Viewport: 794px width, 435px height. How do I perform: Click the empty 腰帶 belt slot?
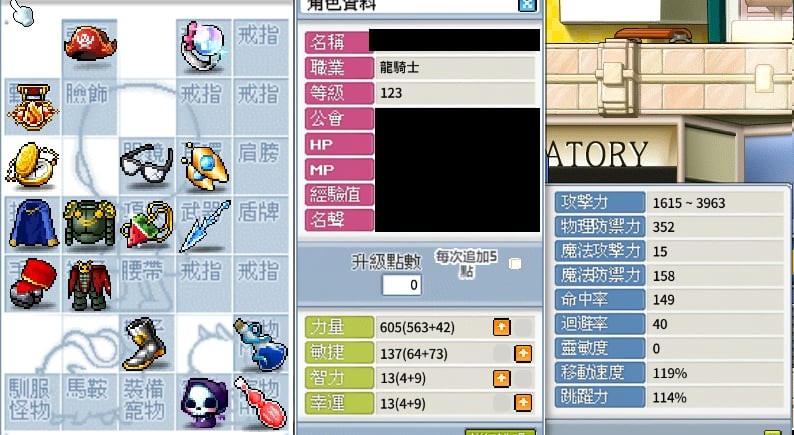click(147, 283)
